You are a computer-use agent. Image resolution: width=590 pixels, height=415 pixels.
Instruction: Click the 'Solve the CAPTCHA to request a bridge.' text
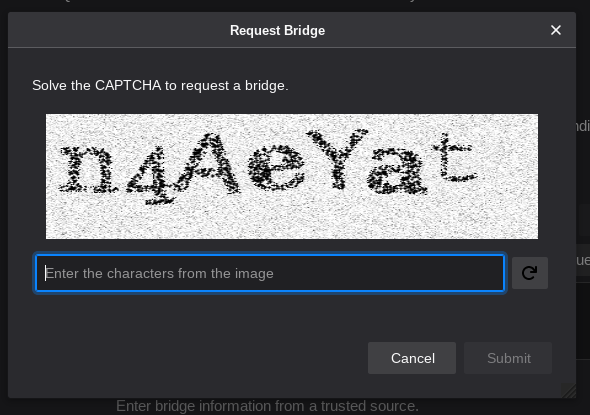pyautogui.click(x=160, y=85)
